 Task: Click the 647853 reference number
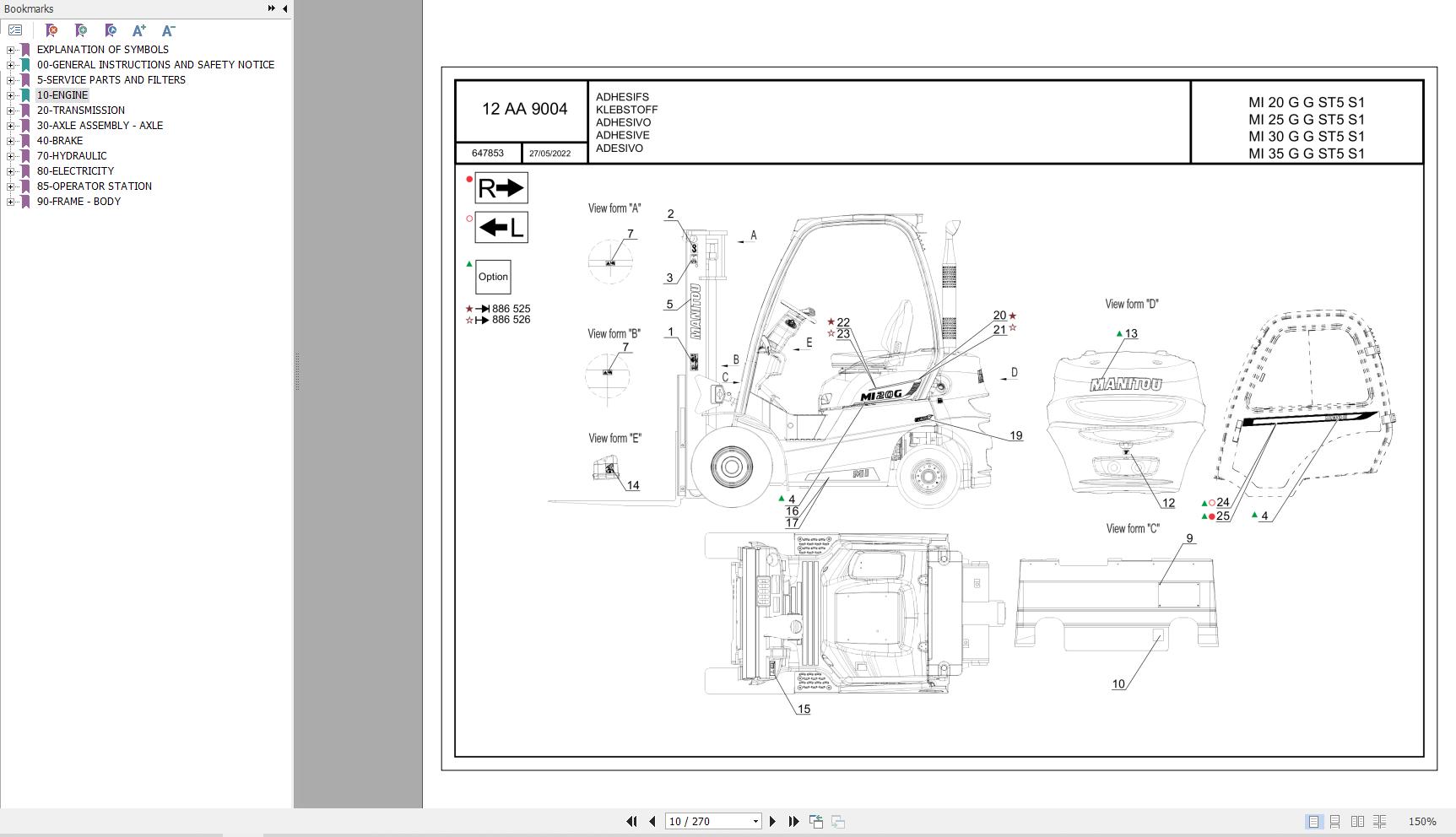488,154
